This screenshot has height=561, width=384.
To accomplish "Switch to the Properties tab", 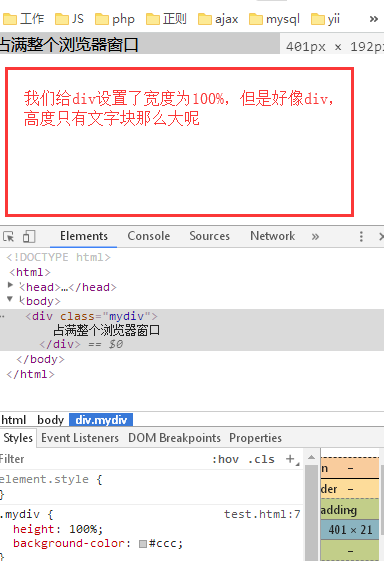I will pos(256,438).
